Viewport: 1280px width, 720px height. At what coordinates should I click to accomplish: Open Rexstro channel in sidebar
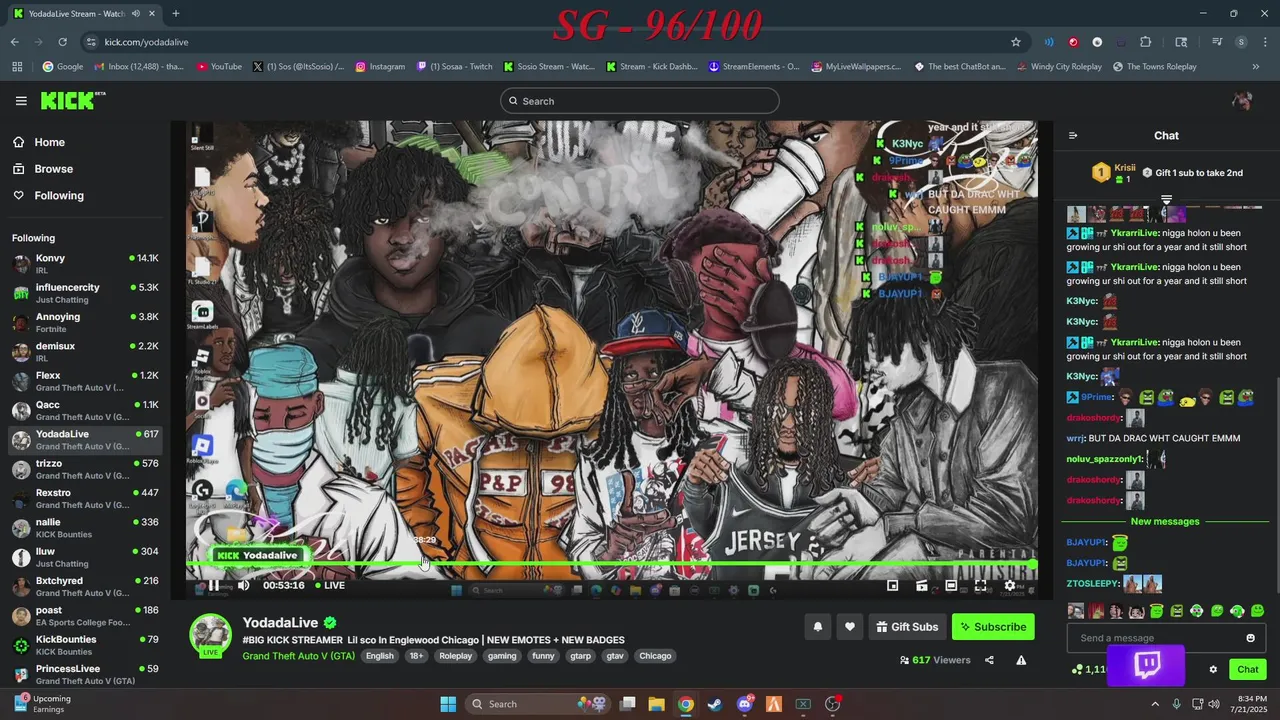85,498
